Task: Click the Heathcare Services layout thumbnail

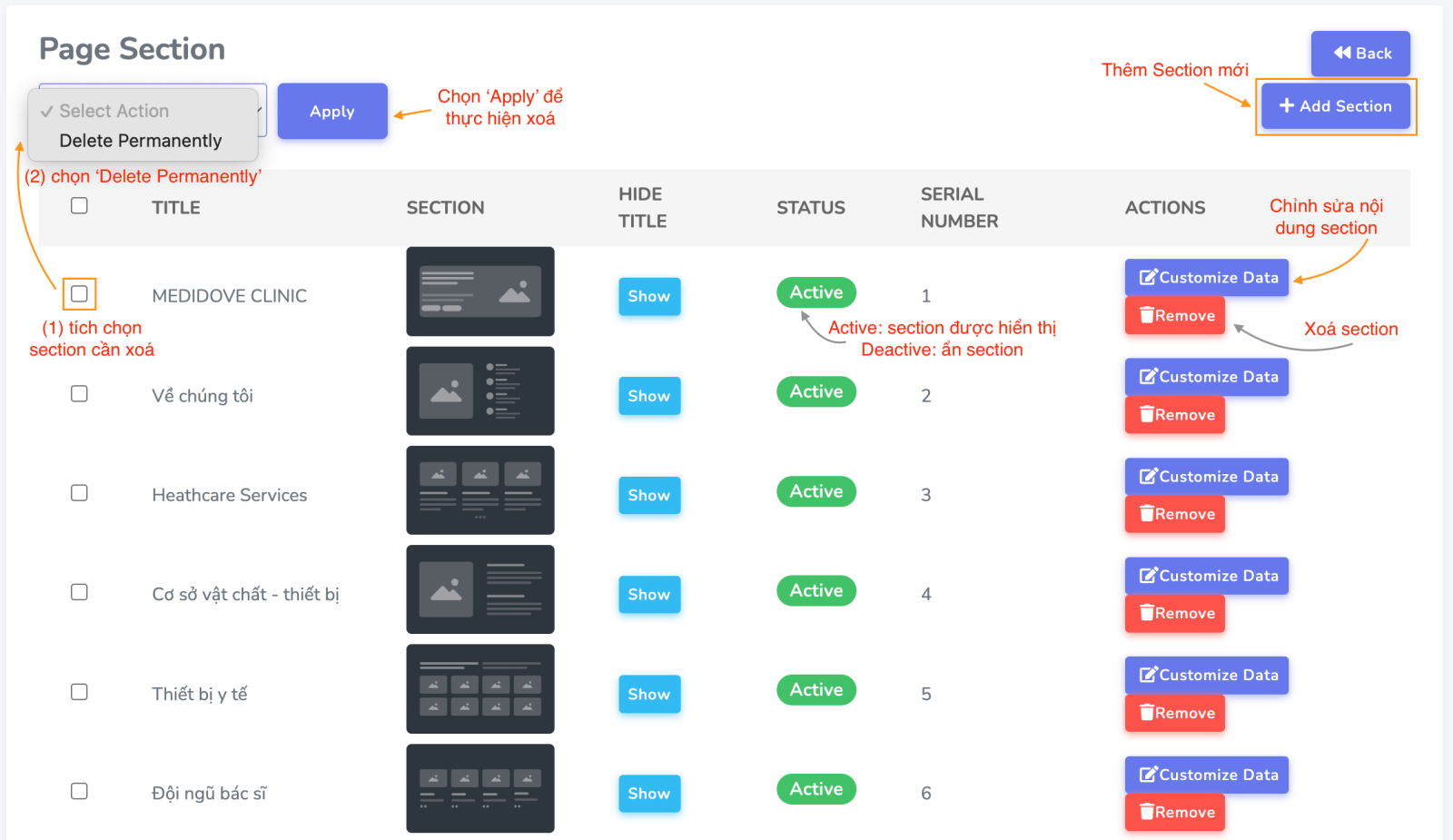Action: click(x=480, y=490)
